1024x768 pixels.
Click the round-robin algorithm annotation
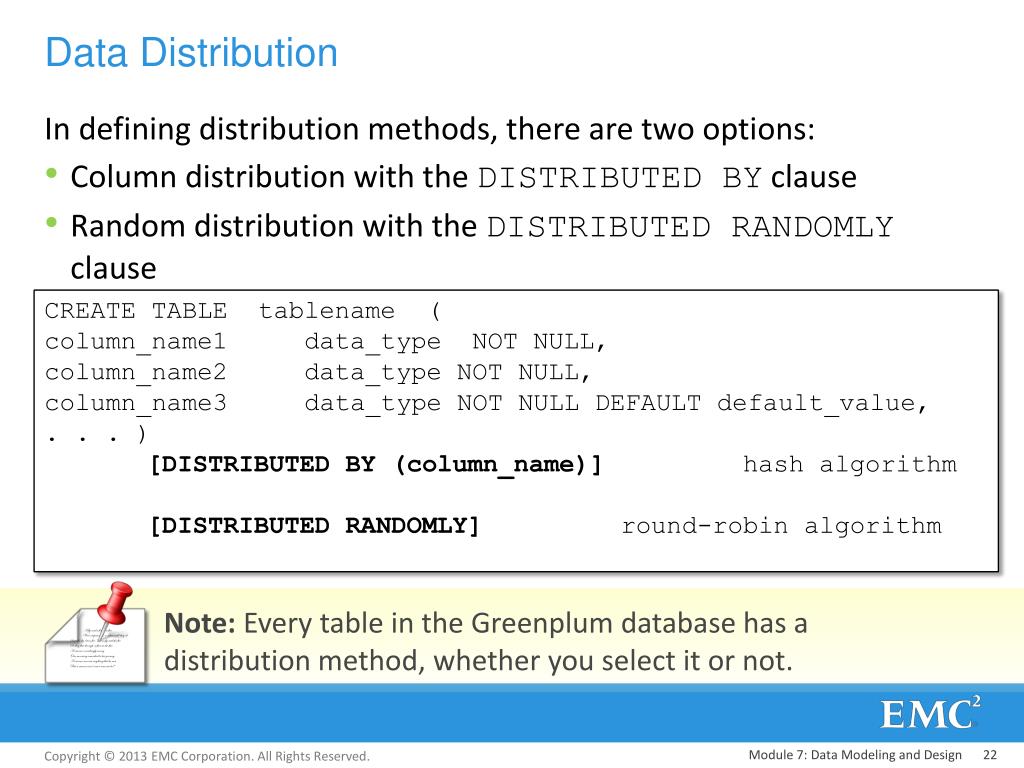coord(782,526)
